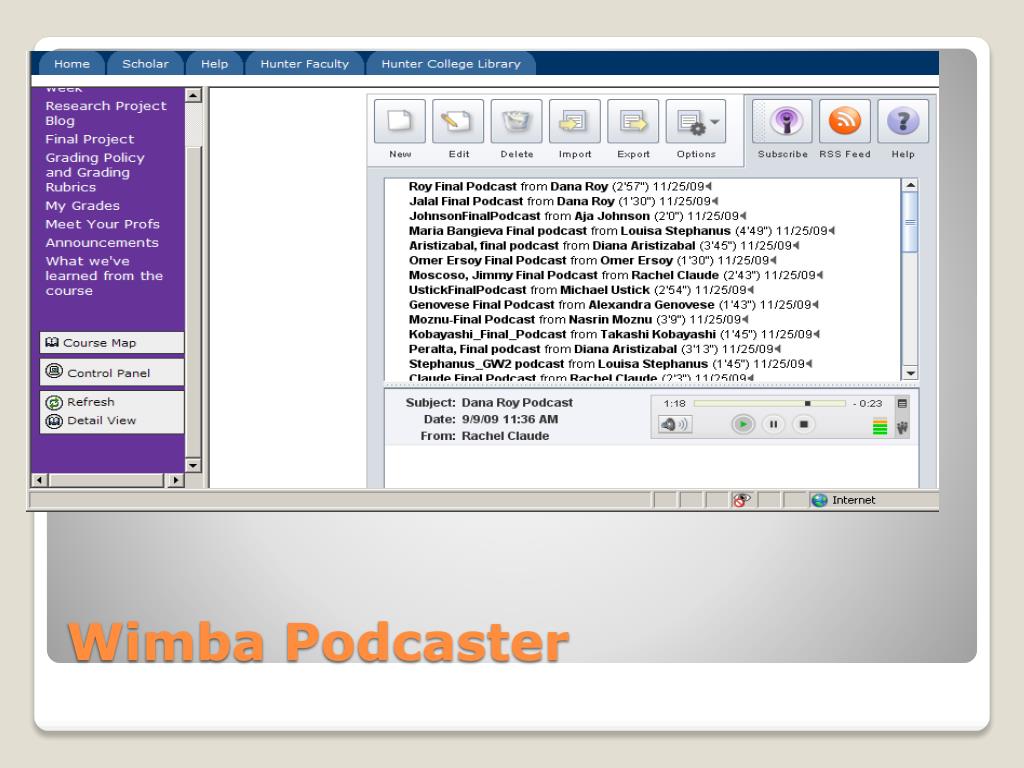Click the podcast list scrollbar thumb

(x=910, y=222)
